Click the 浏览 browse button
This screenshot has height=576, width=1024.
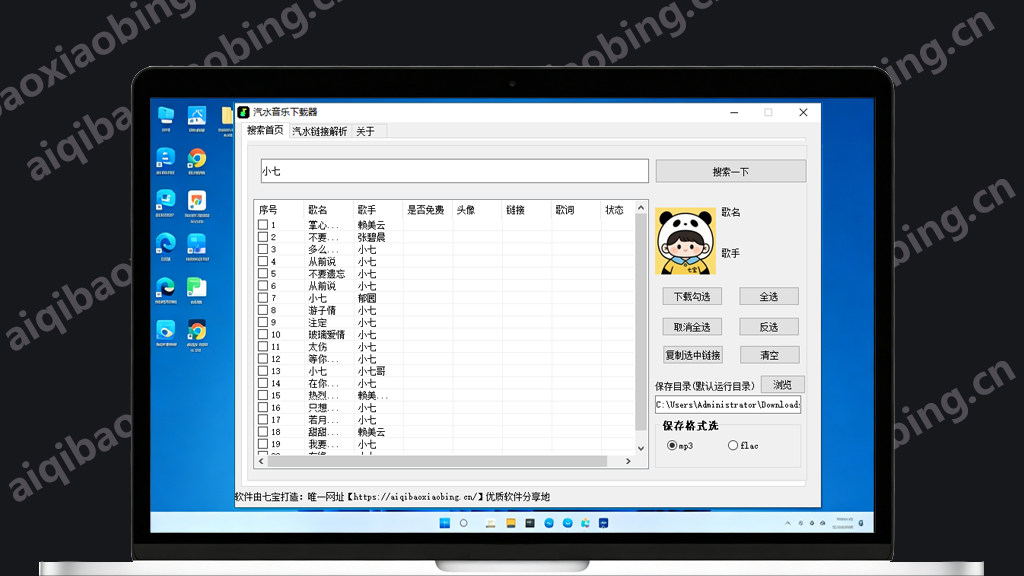pos(782,385)
